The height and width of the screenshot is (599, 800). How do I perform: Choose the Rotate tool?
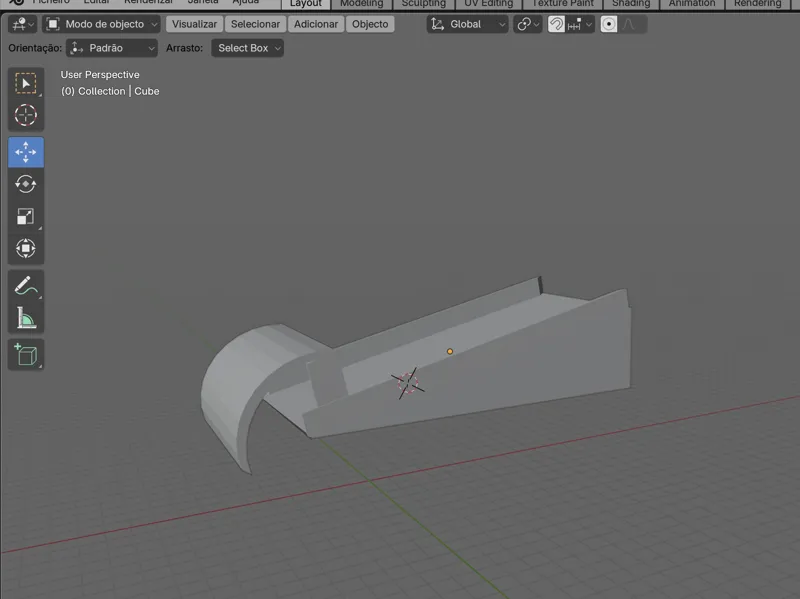26,184
